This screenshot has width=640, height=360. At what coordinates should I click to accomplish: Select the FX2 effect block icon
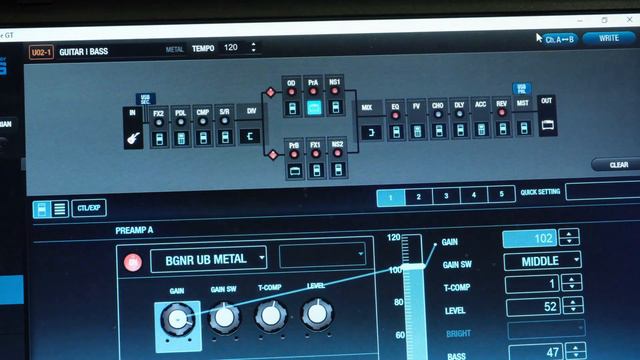[159, 139]
